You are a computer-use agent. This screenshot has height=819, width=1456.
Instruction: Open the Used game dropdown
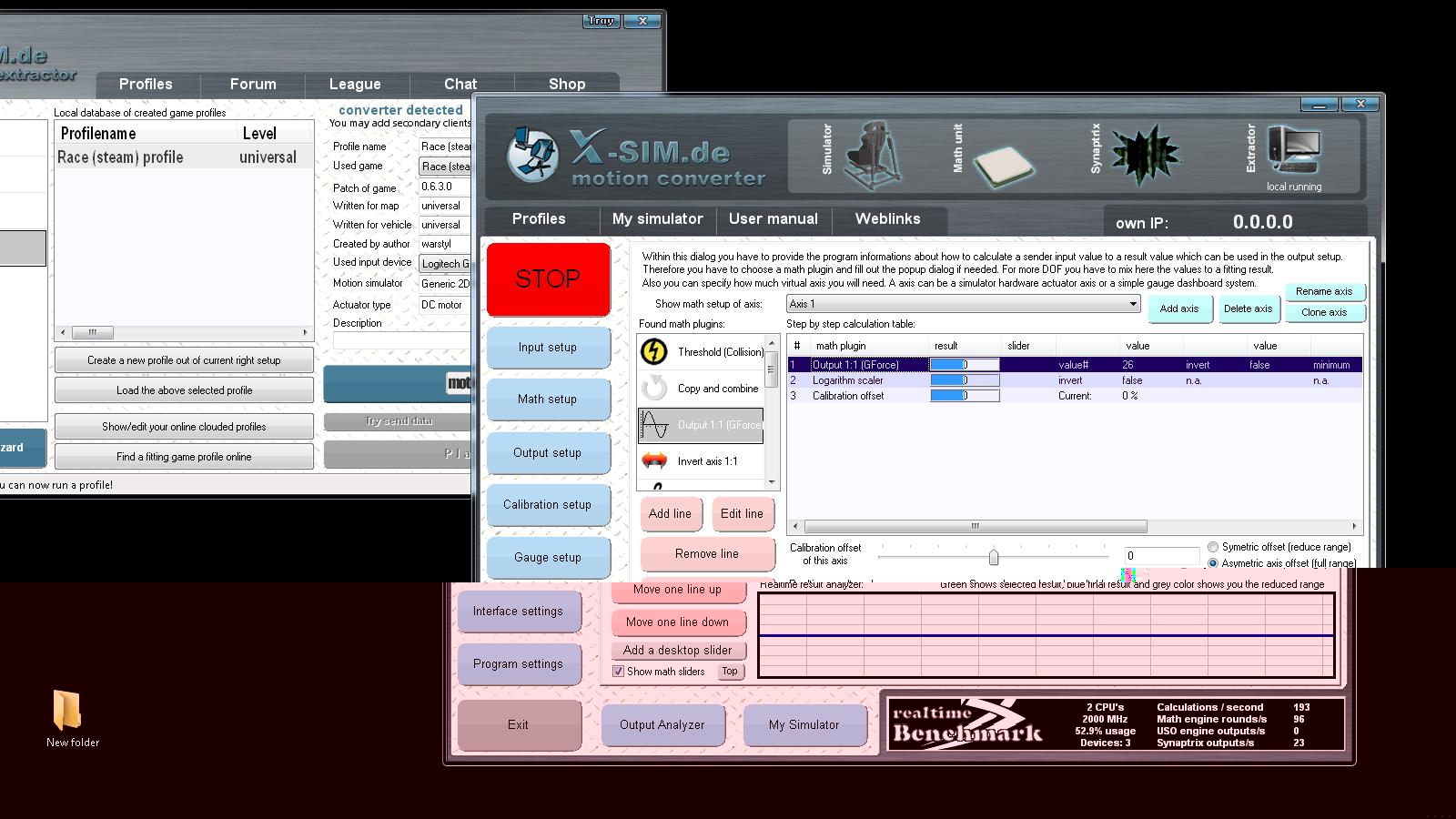445,167
